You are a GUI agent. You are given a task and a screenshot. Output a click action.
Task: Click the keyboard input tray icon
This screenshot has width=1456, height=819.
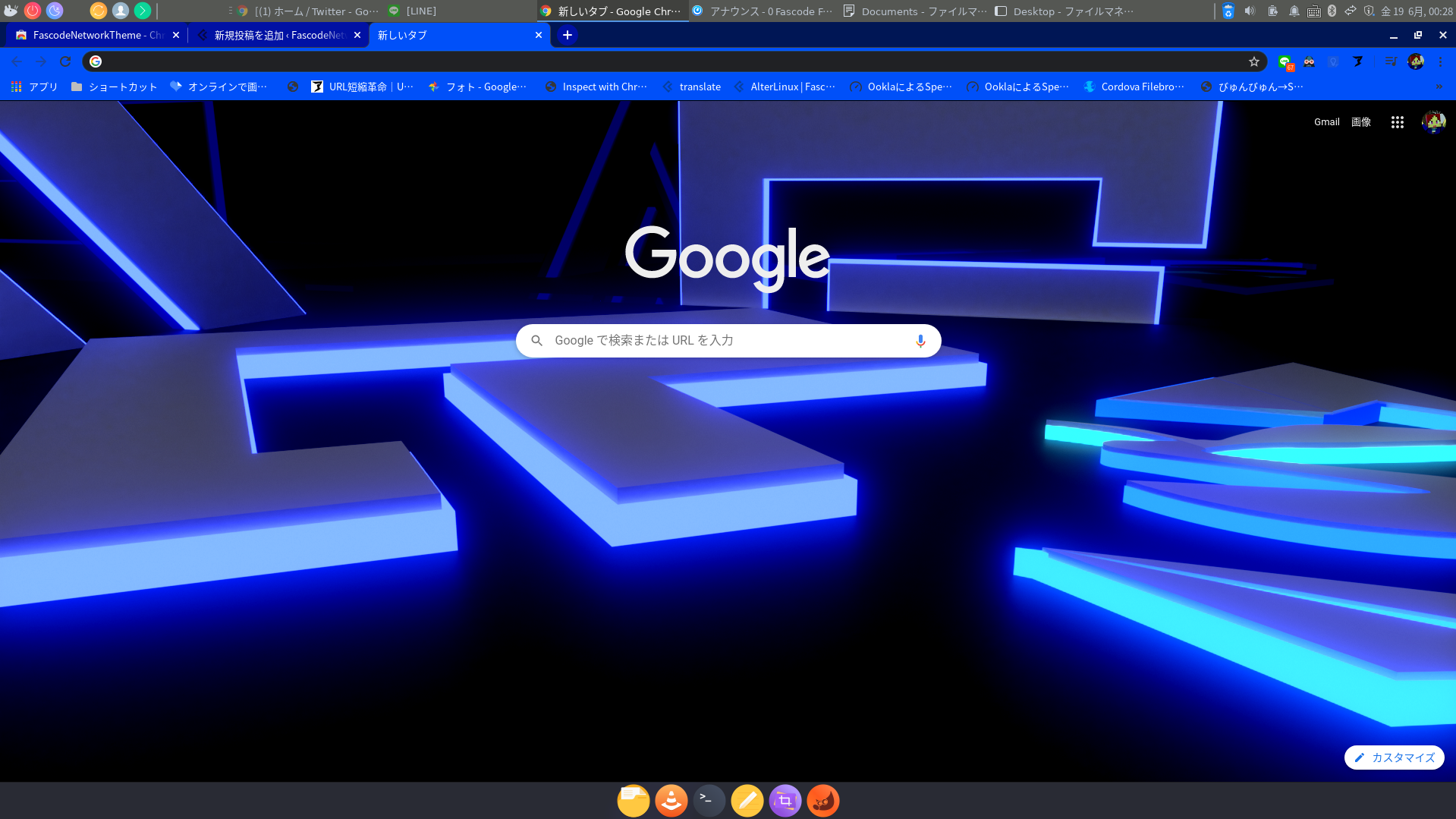(1314, 11)
